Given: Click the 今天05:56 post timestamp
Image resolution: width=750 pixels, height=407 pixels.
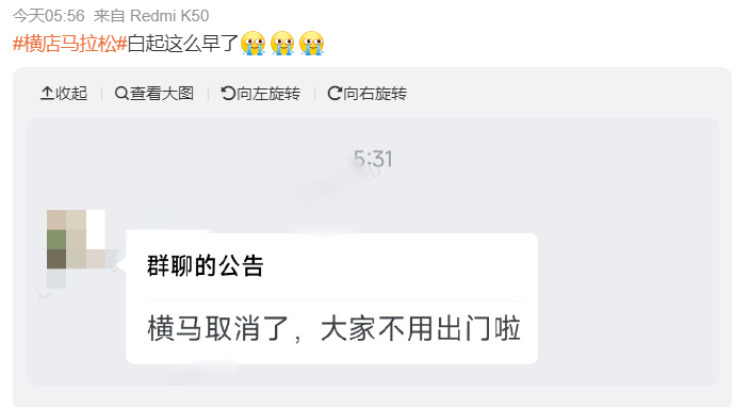Looking at the screenshot, I should [49, 16].
